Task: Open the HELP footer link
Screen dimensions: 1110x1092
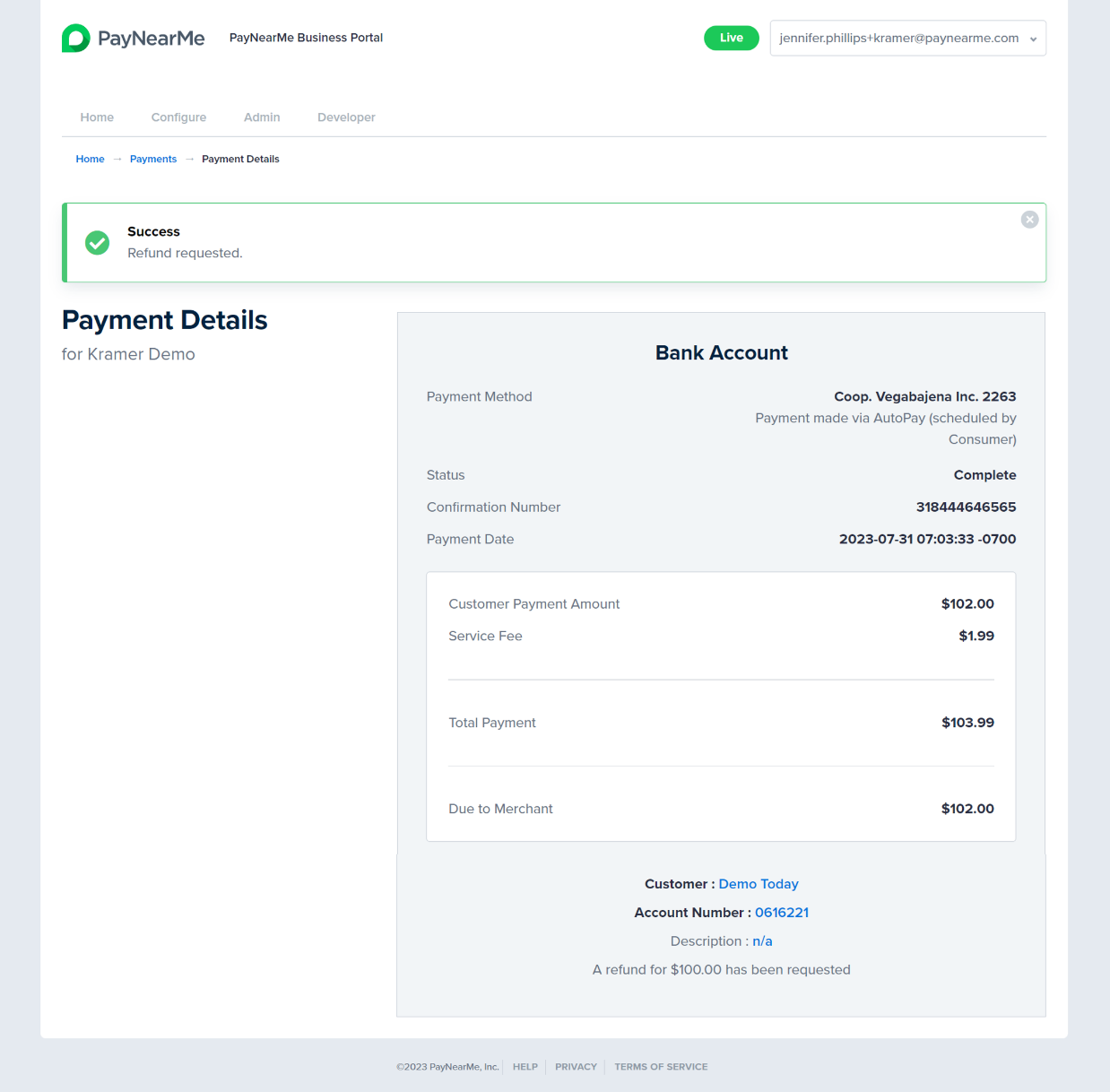Action: pos(525,1067)
